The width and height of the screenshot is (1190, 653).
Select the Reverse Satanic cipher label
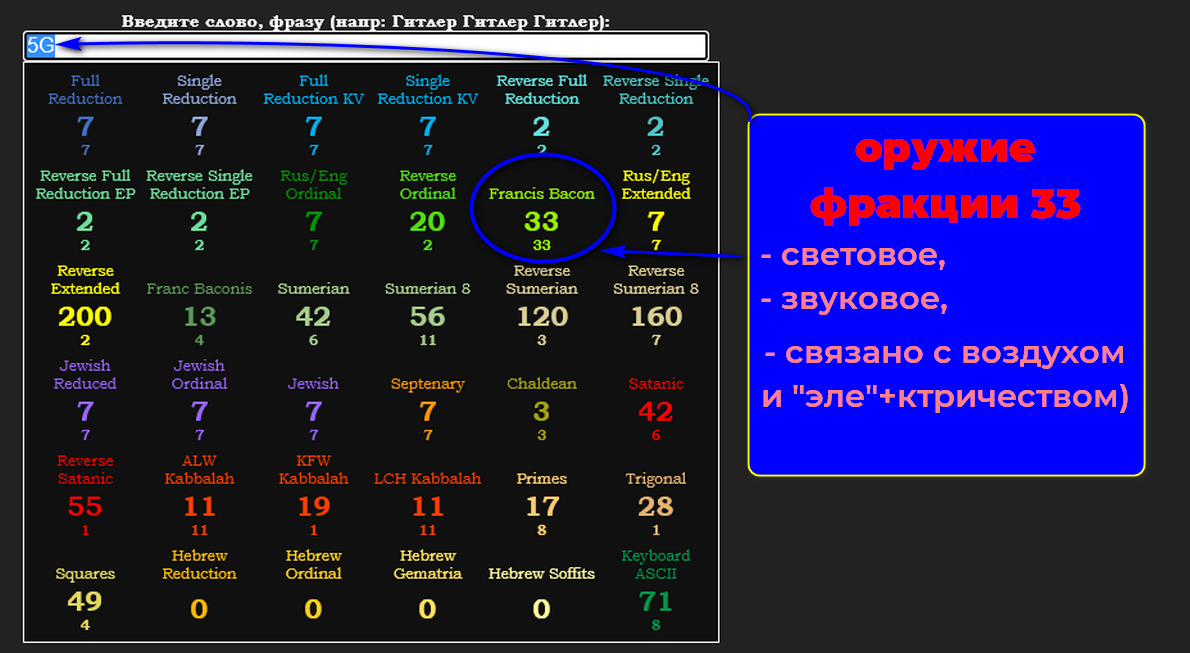[85, 469]
